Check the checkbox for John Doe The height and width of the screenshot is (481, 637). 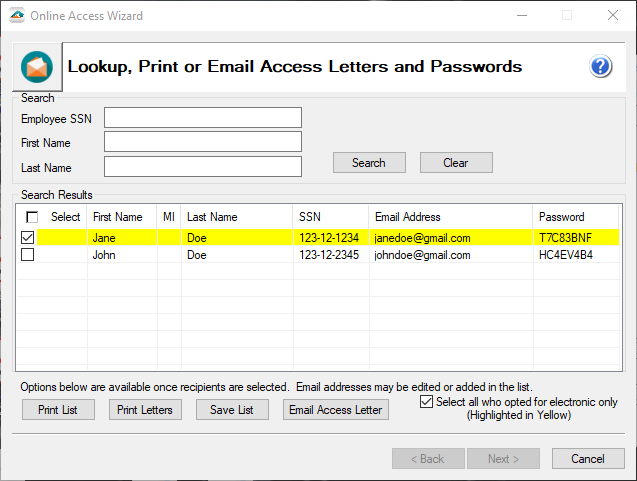[28, 255]
